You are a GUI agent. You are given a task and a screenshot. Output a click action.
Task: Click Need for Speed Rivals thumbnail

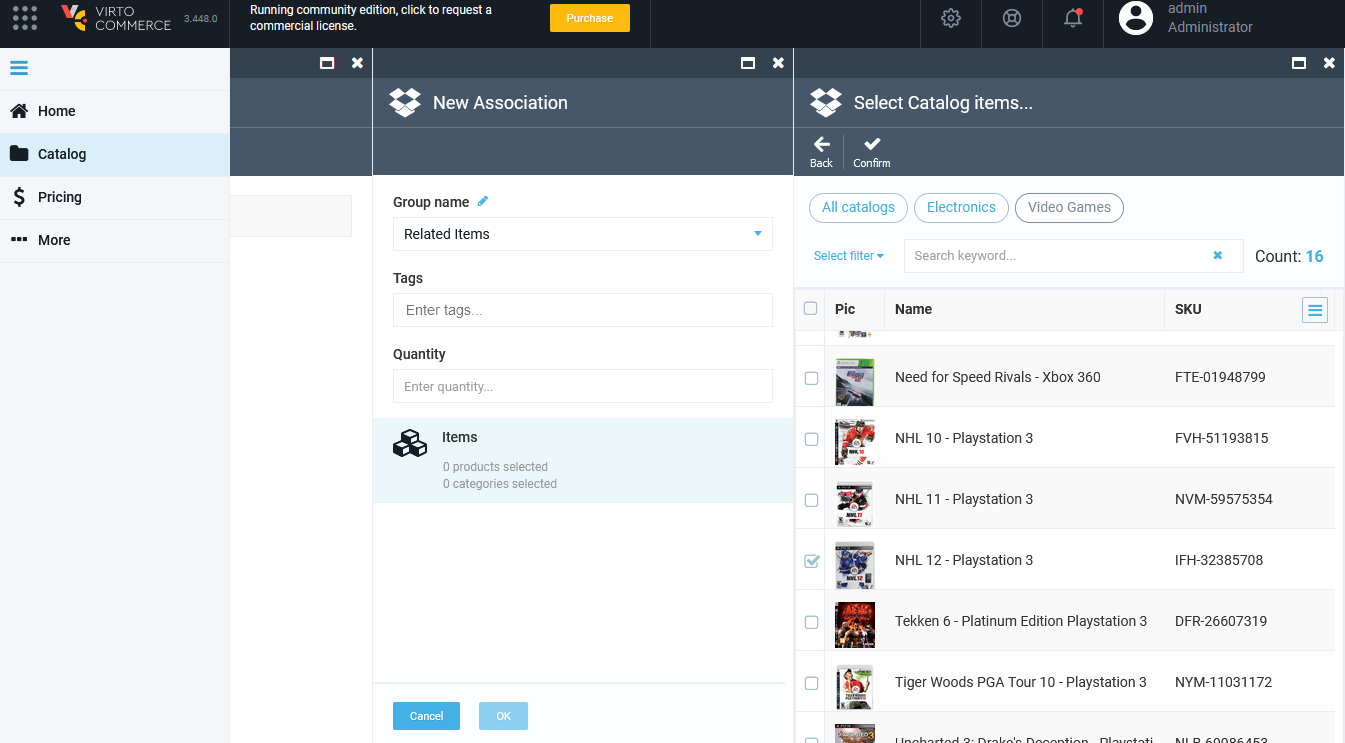pyautogui.click(x=855, y=381)
